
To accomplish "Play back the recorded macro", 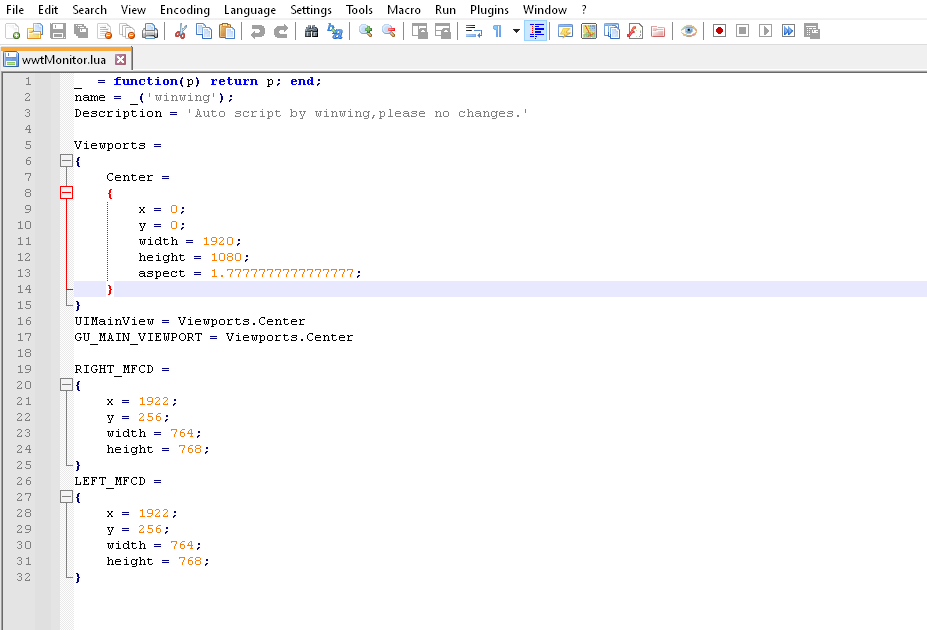I will pyautogui.click(x=765, y=31).
